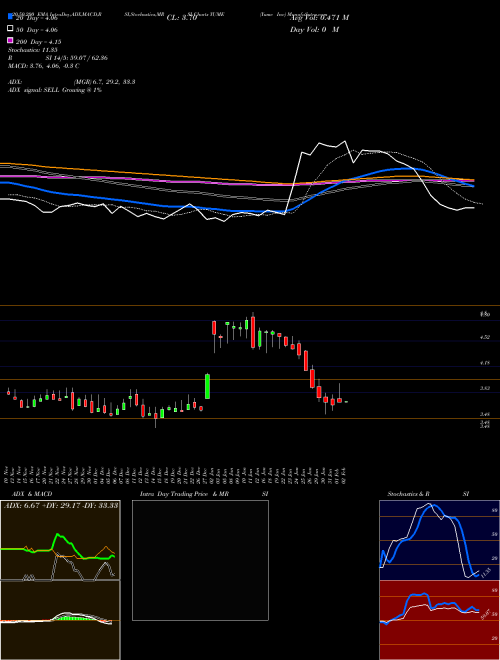This screenshot has width=500, height=660.
Task: Click the 'MACD: 3.76, 4.06, -0.3 C' line
Action: (44, 66)
